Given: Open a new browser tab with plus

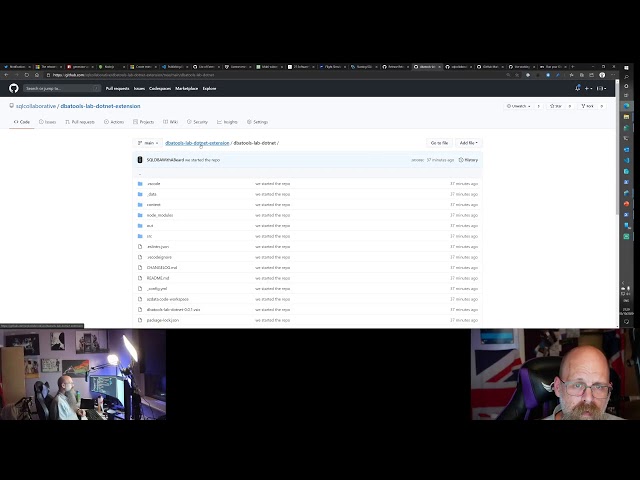Looking at the screenshot, I should point(573,67).
